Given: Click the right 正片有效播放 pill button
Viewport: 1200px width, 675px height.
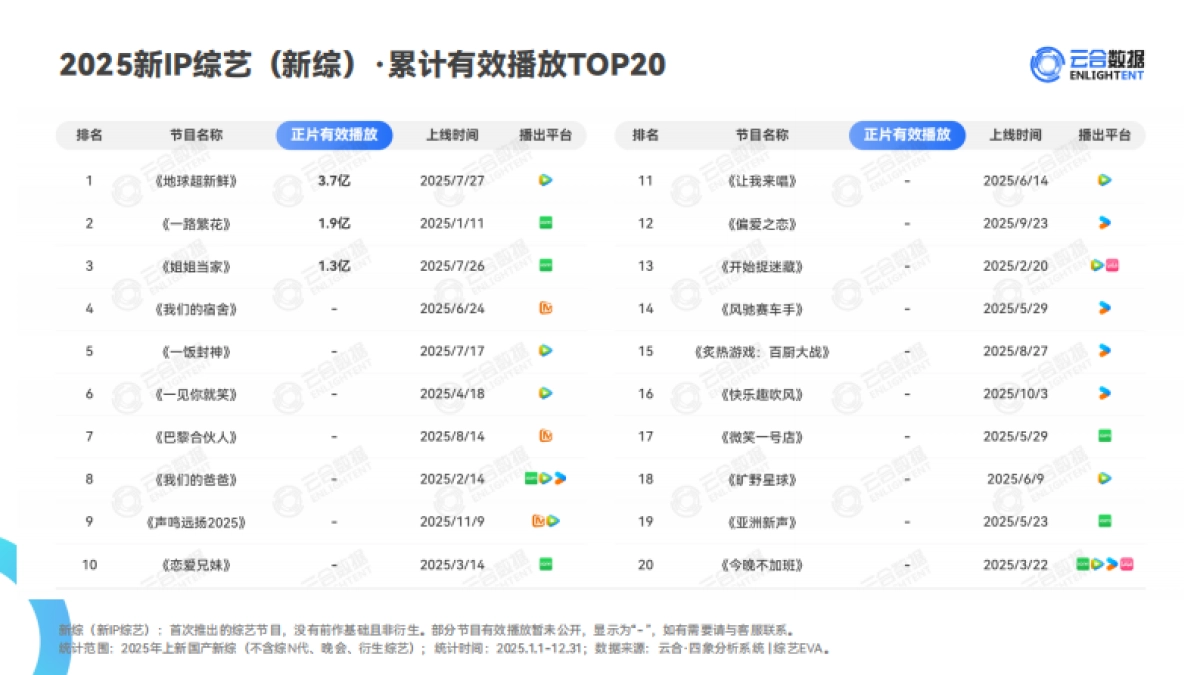Looking at the screenshot, I should (906, 135).
